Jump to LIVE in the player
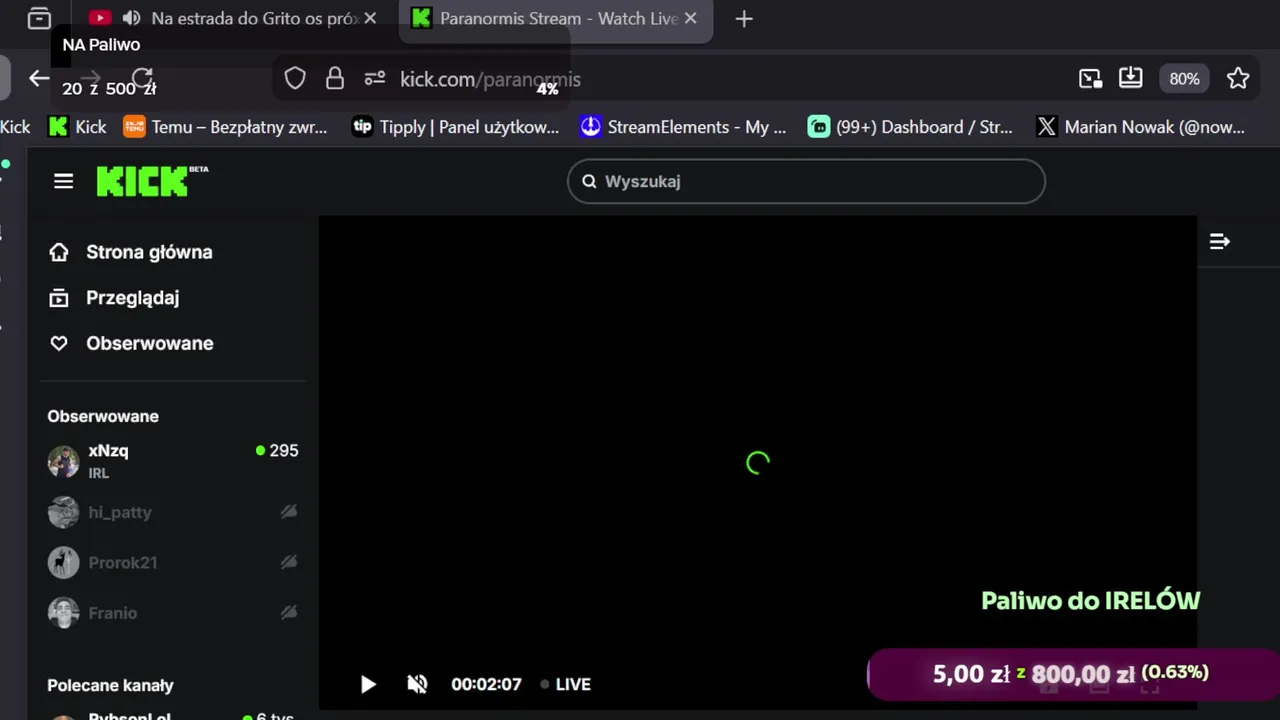 [565, 684]
